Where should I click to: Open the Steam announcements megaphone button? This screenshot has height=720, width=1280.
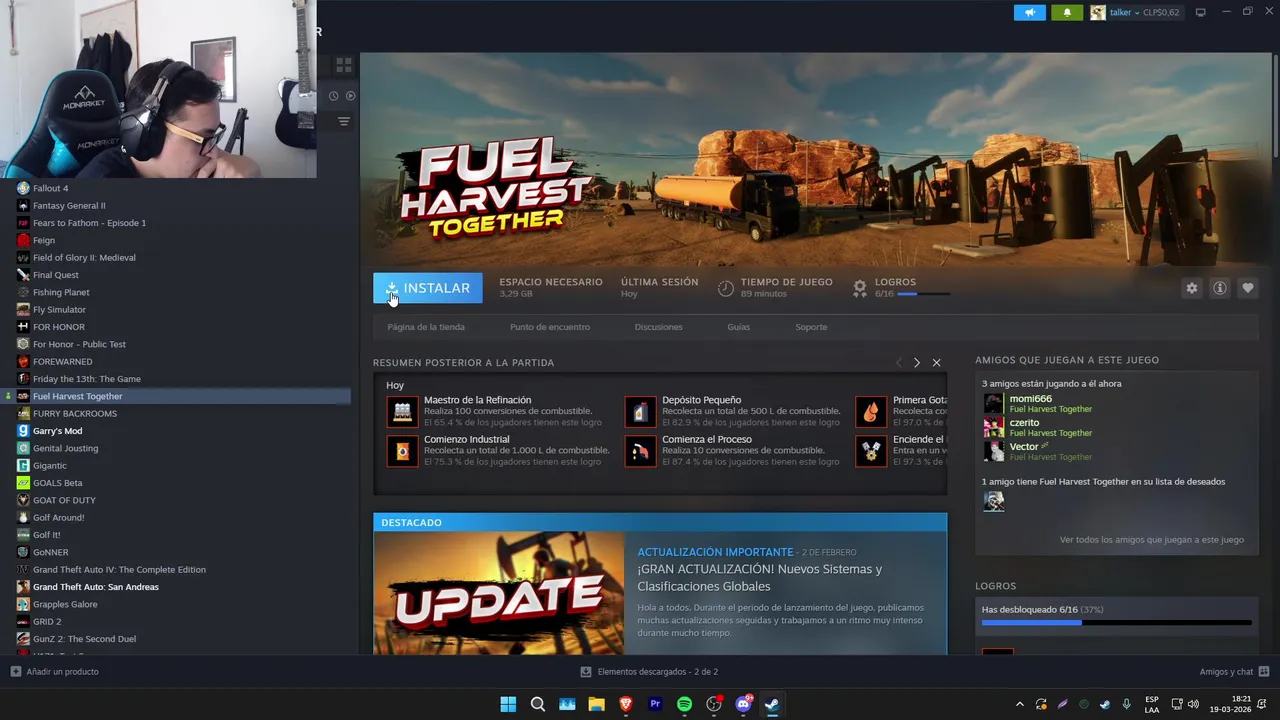pyautogui.click(x=1029, y=12)
